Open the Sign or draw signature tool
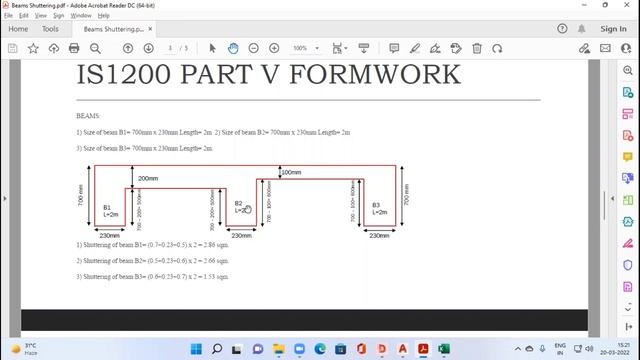This screenshot has width=640, height=360. pyautogui.click(x=435, y=48)
